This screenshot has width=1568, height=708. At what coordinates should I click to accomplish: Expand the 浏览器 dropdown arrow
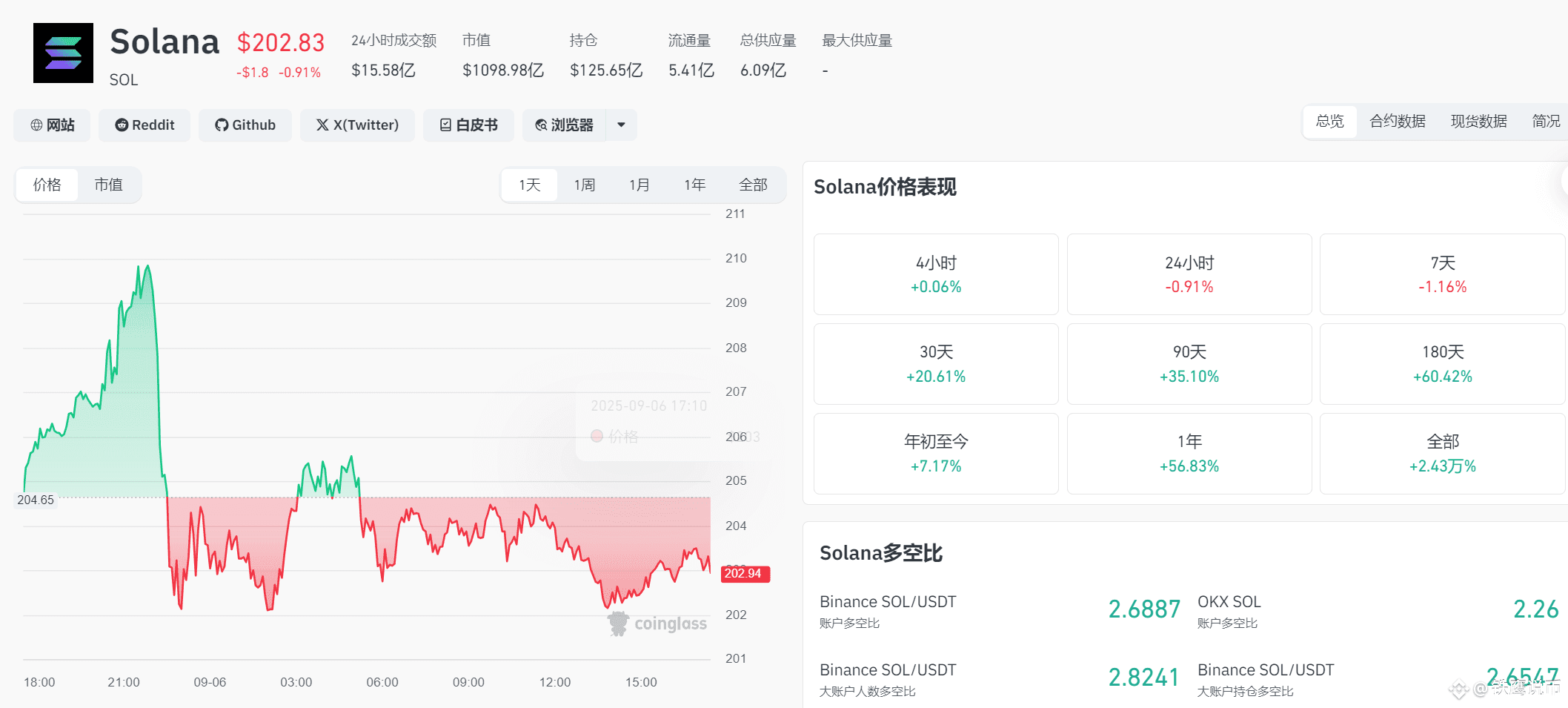pyautogui.click(x=622, y=125)
